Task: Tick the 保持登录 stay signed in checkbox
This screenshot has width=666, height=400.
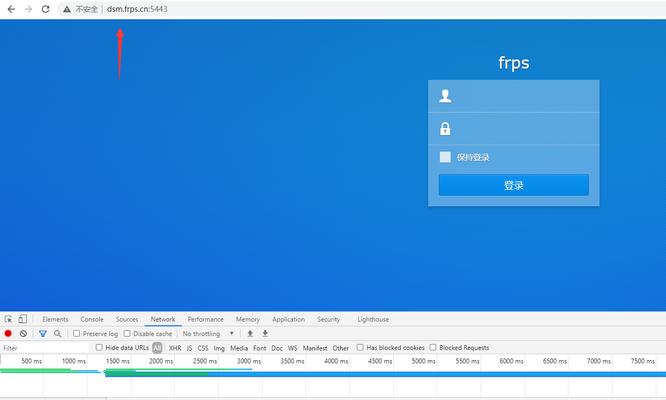Action: click(x=445, y=157)
